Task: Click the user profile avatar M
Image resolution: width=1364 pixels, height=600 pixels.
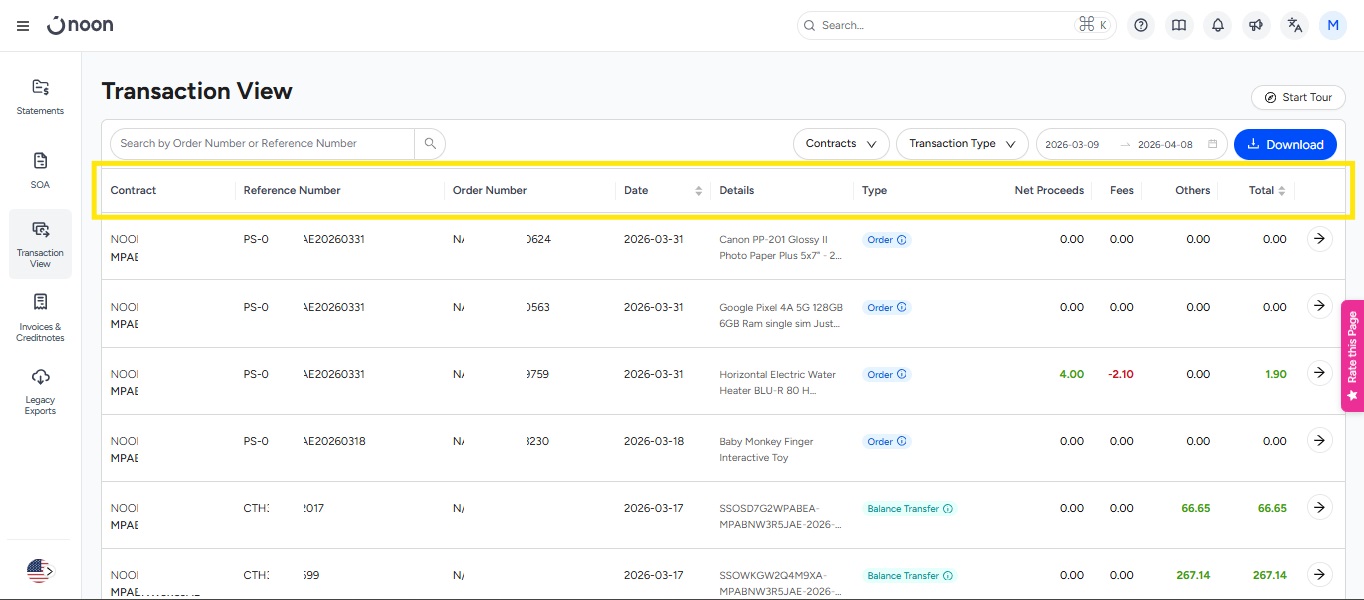Action: point(1332,26)
